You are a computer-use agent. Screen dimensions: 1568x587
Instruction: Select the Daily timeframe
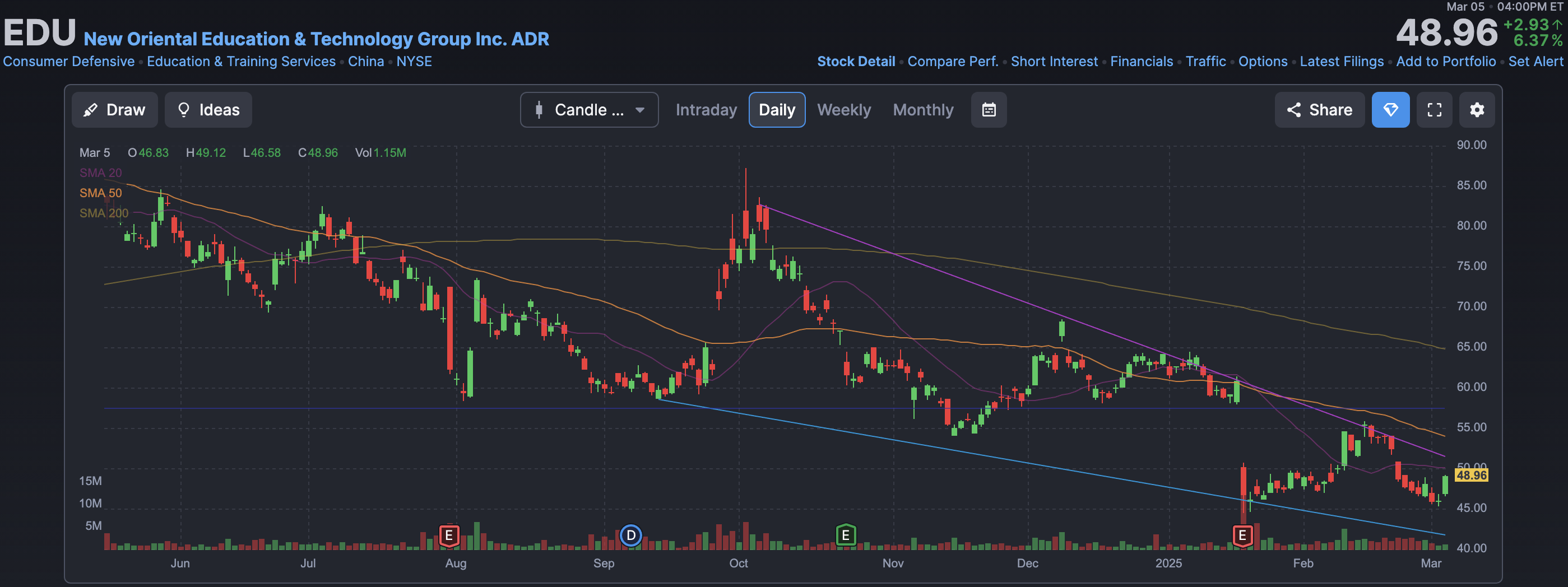coord(777,109)
